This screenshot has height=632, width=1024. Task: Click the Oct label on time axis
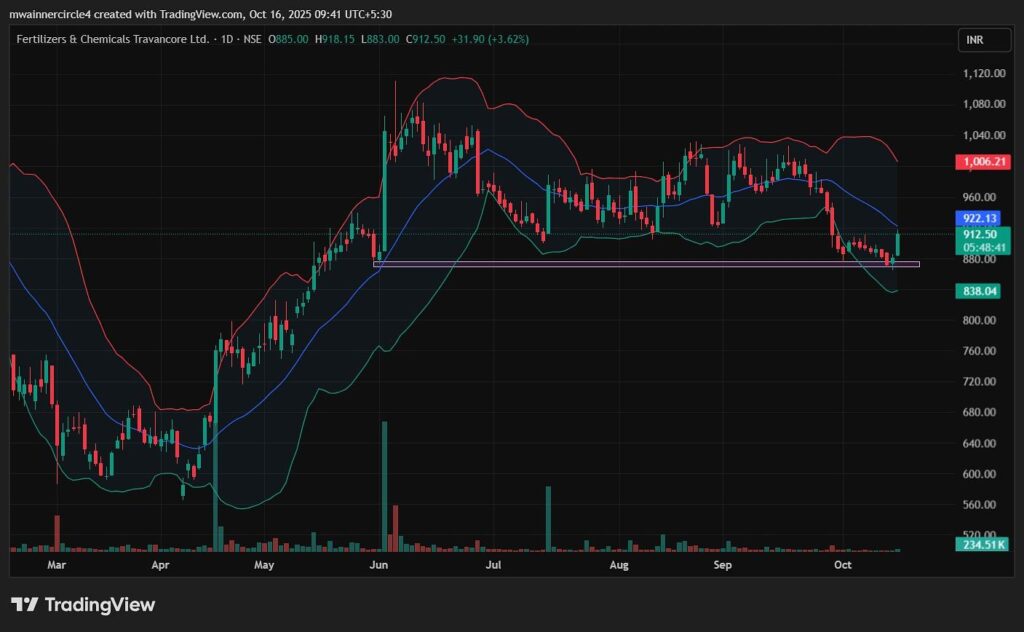(843, 566)
